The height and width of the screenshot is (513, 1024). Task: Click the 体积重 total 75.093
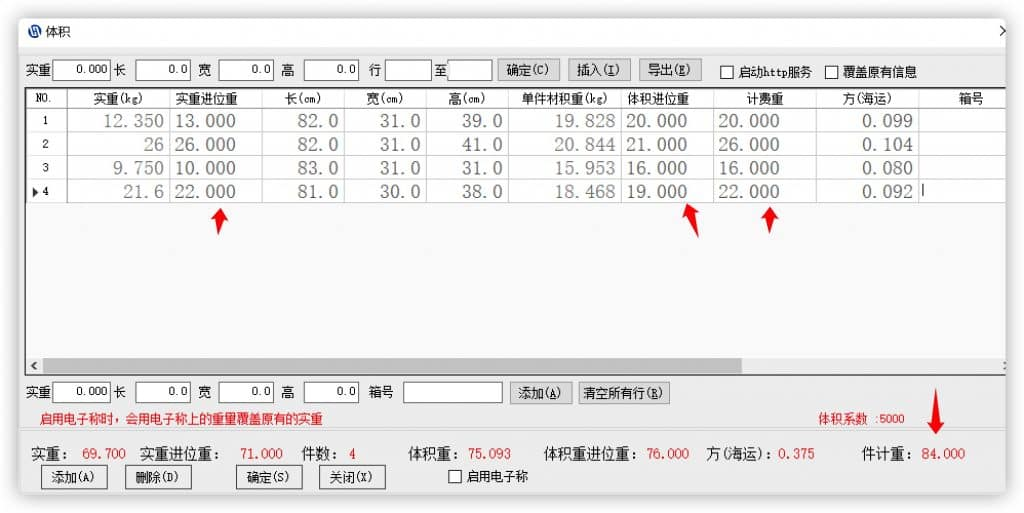pyautogui.click(x=490, y=454)
